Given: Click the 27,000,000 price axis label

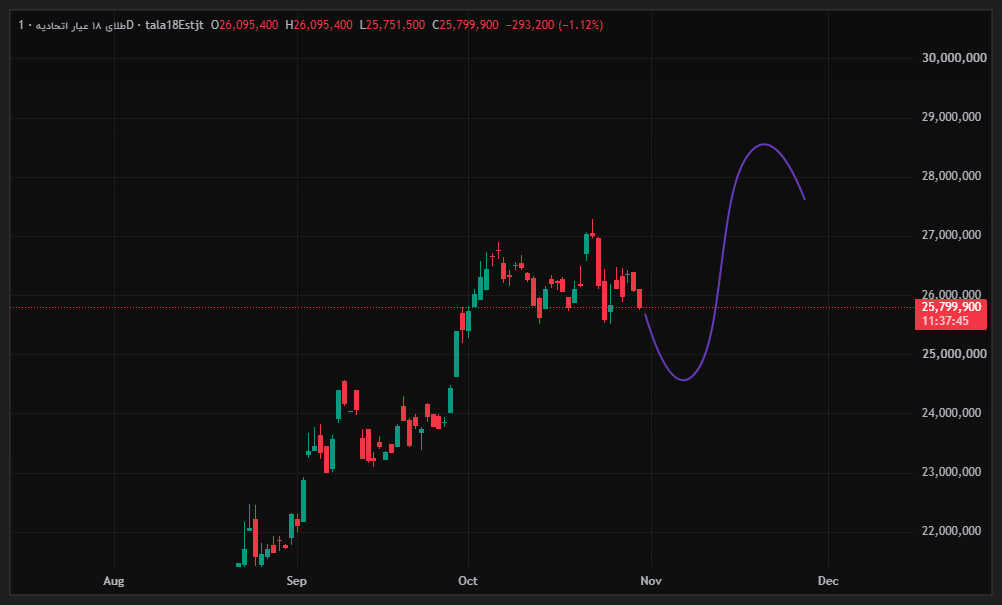Looking at the screenshot, I should point(952,235).
